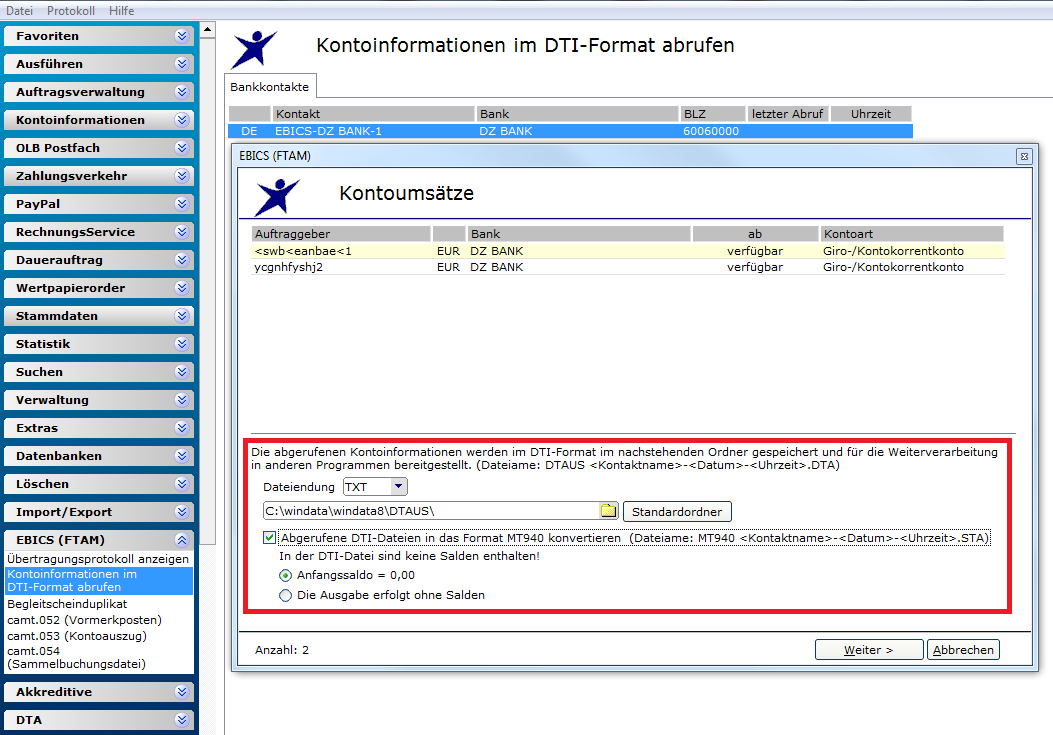1053x735 pixels.
Task: Close the EBICS (FTAM) dialog
Action: click(x=1024, y=157)
